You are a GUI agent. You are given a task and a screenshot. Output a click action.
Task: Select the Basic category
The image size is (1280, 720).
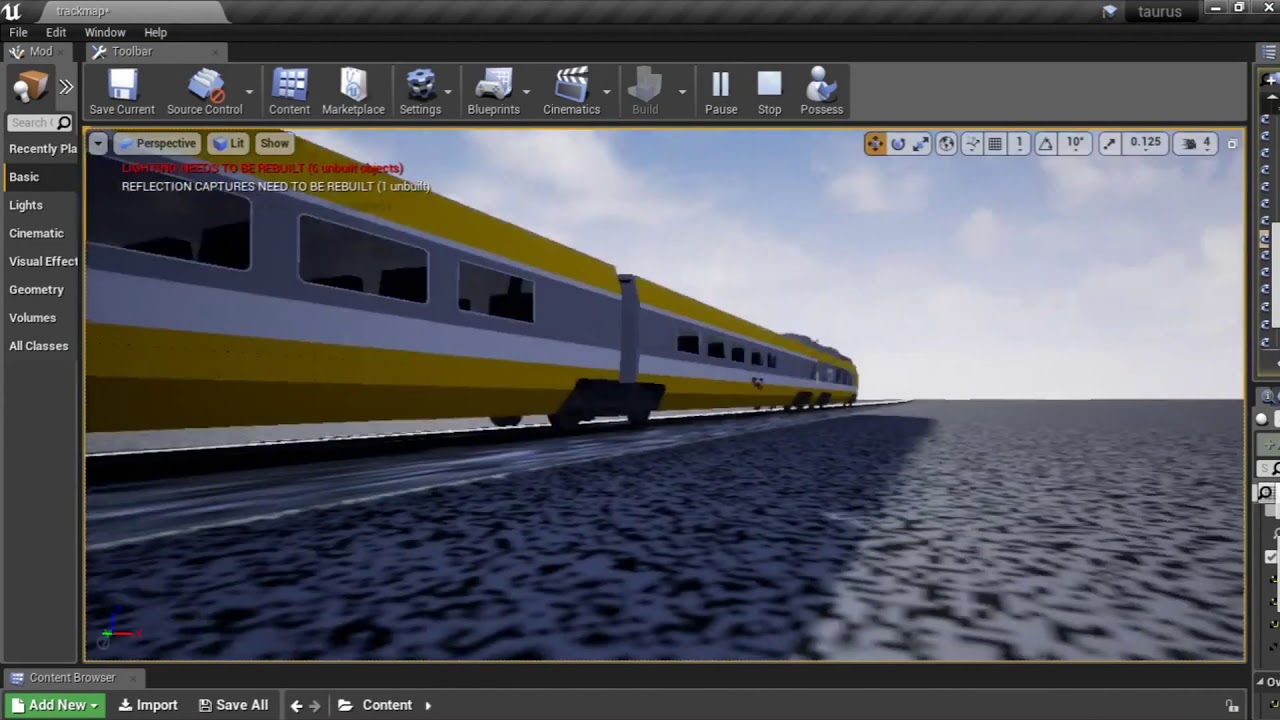coord(42,177)
